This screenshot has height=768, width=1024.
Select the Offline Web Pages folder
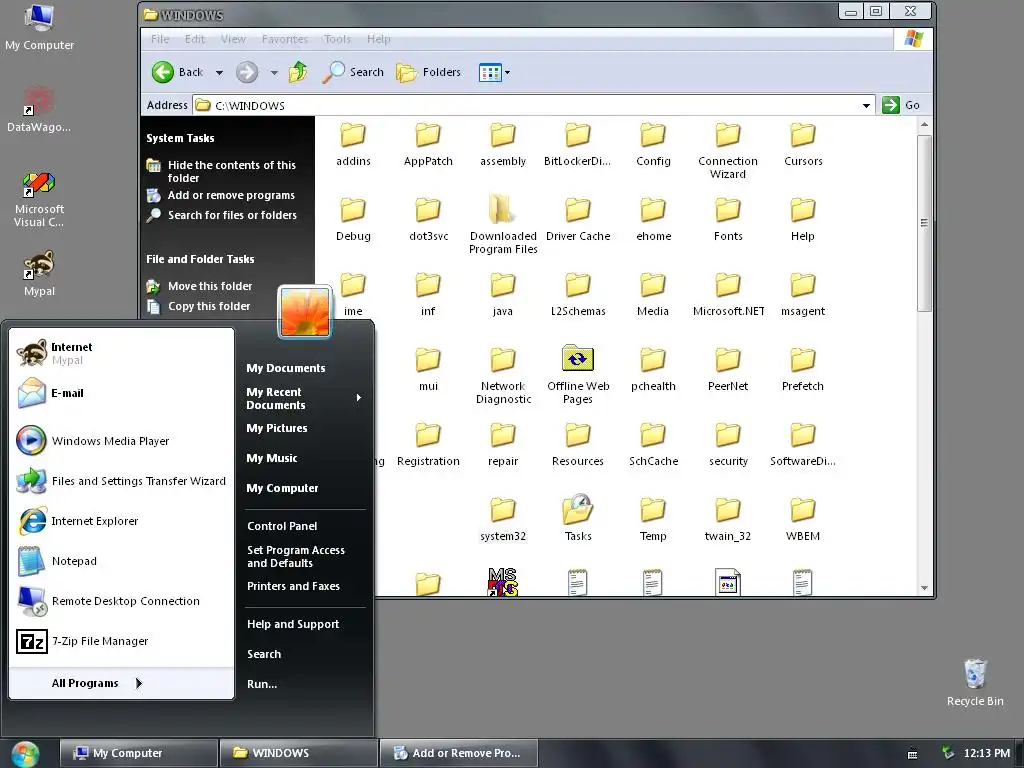click(x=577, y=374)
